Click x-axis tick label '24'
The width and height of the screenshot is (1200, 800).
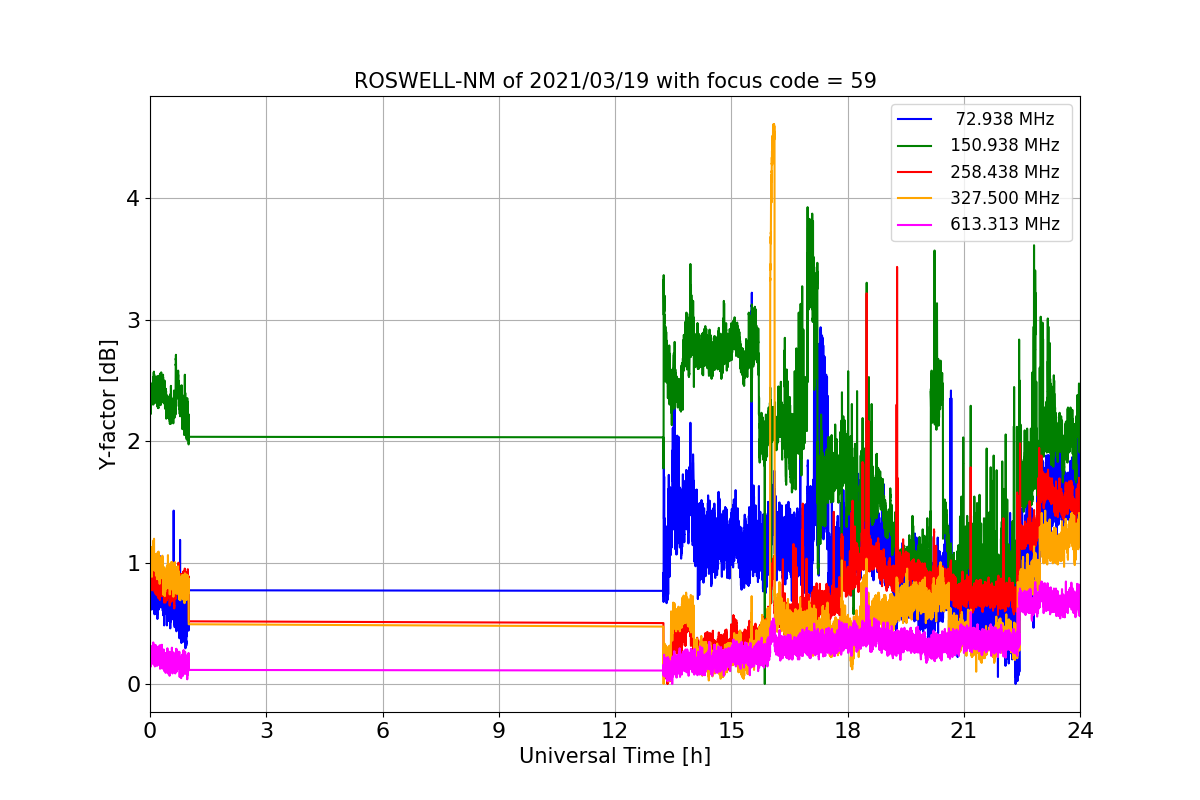pos(1080,730)
